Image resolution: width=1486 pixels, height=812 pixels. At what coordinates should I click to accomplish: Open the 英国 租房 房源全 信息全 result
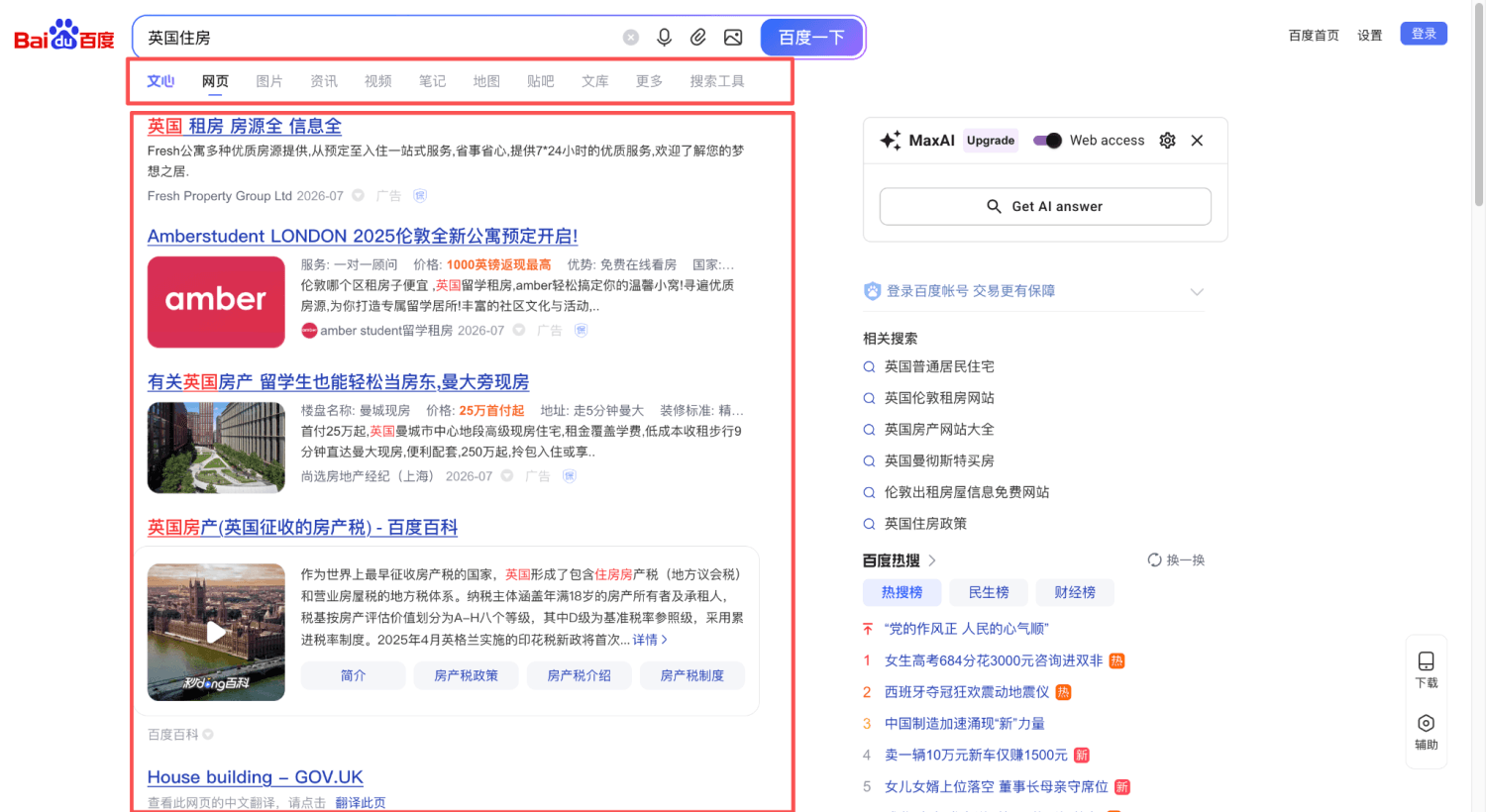click(245, 126)
